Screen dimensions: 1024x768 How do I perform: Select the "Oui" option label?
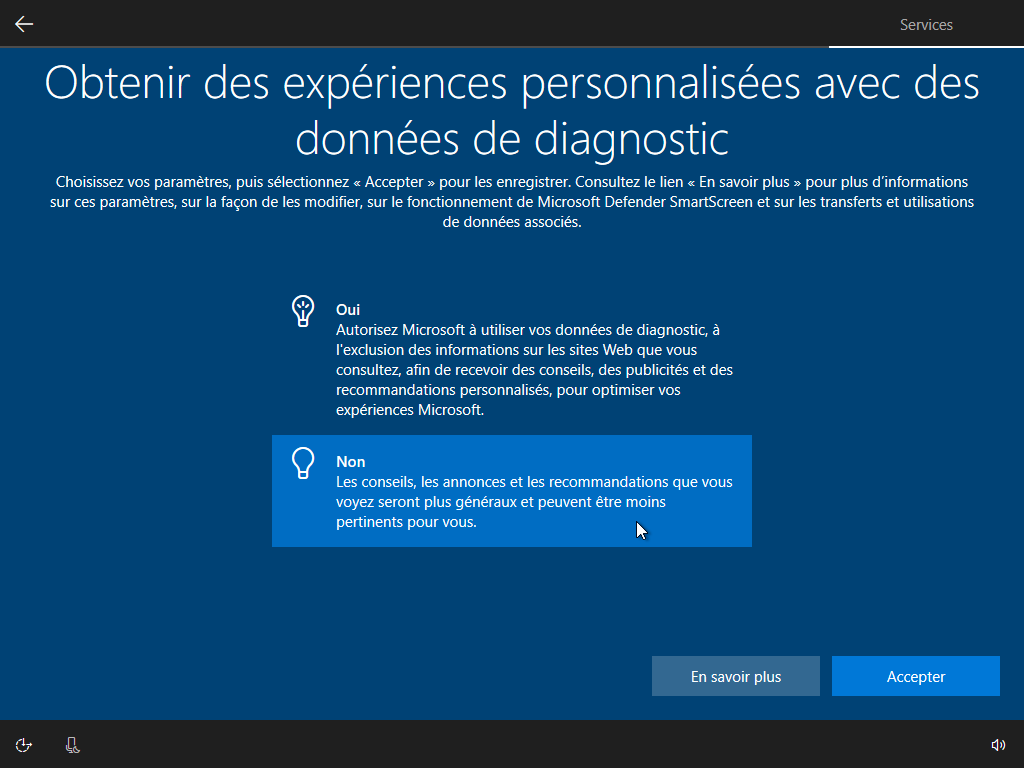[348, 310]
